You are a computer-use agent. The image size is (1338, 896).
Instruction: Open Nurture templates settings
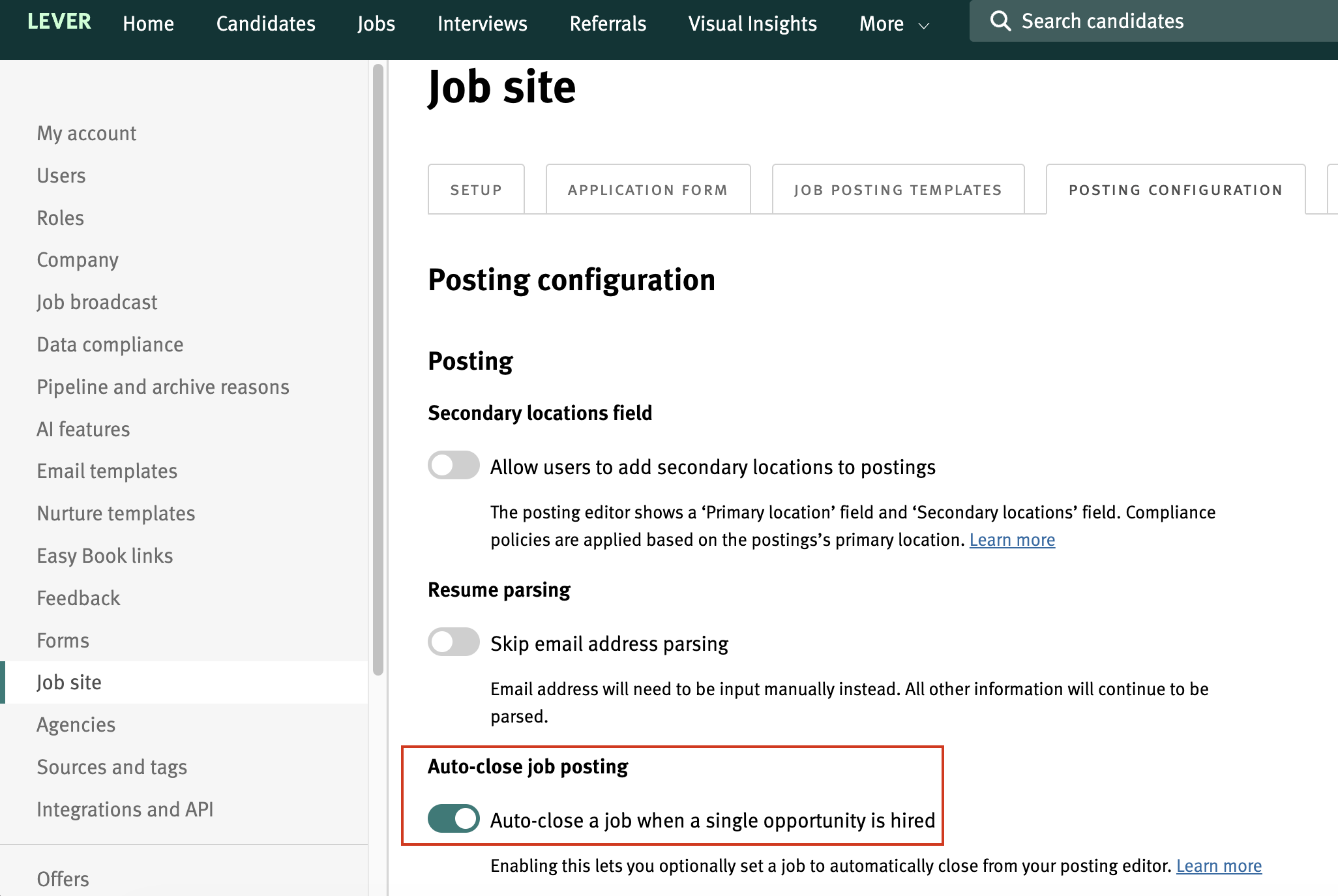click(116, 513)
